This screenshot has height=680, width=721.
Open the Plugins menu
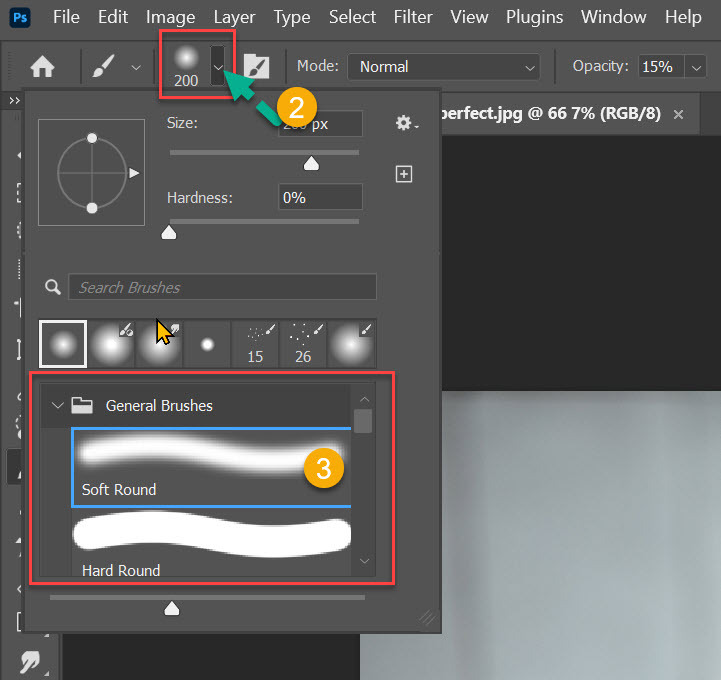534,17
